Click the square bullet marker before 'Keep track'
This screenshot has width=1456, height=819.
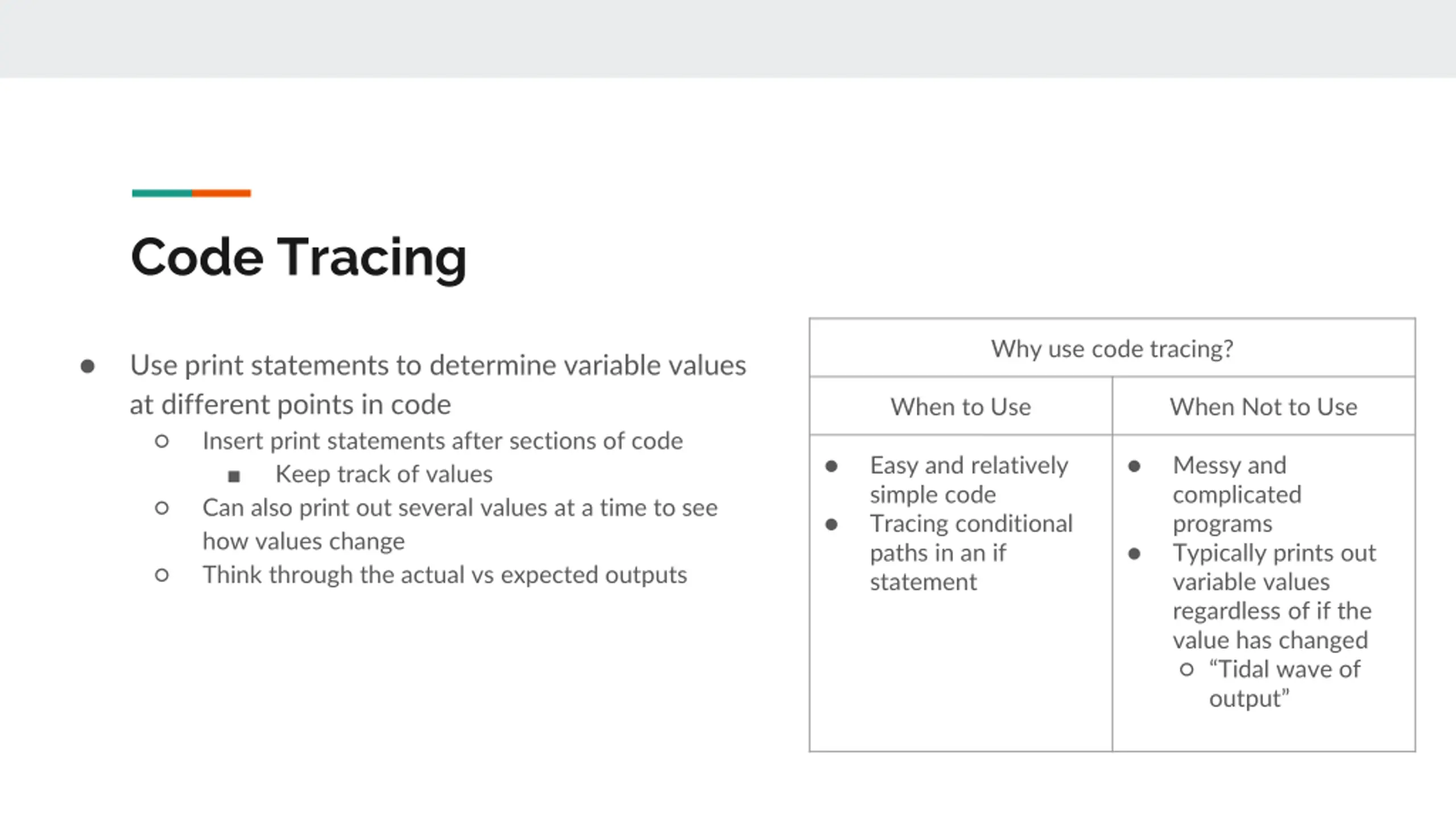click(x=234, y=476)
